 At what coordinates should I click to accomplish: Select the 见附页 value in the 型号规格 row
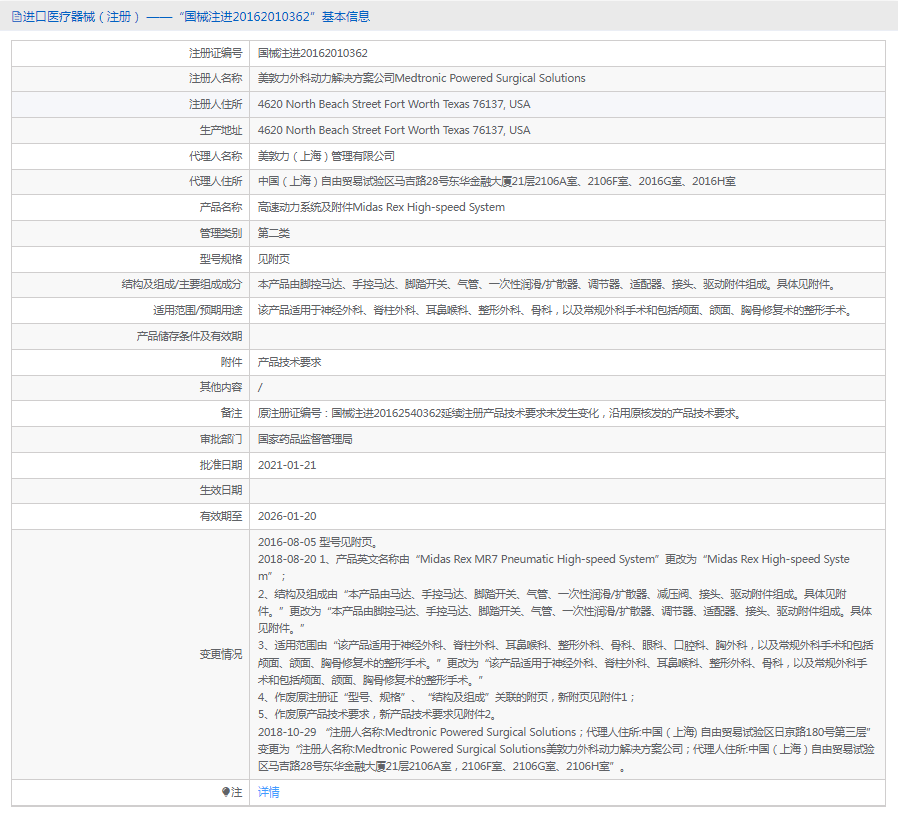274,259
